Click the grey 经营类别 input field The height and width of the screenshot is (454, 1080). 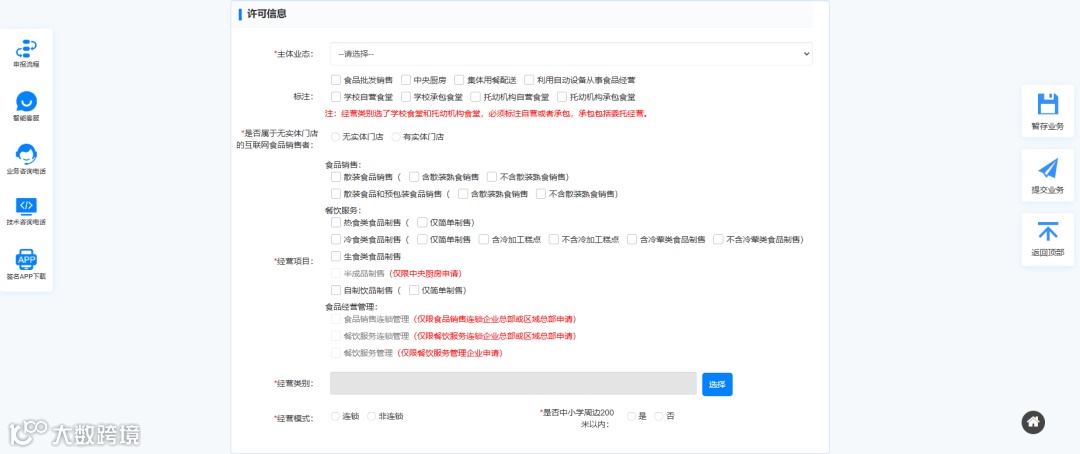513,384
